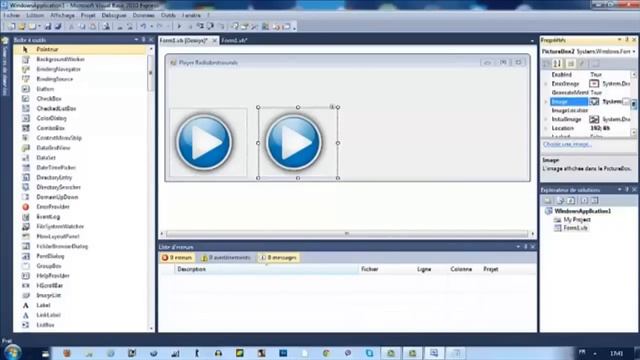Open the Undo history dropdown arrow
The image size is (640, 360).
(151, 27)
